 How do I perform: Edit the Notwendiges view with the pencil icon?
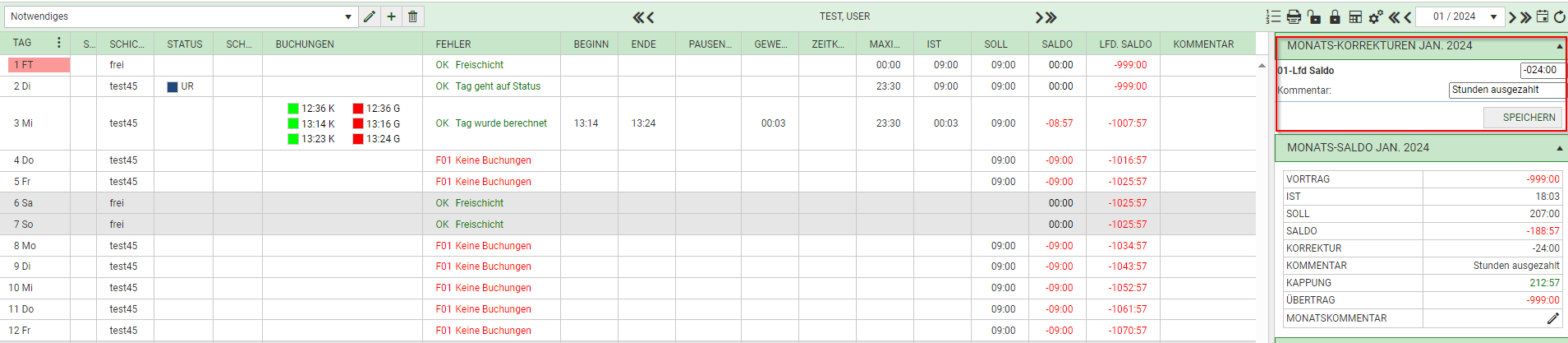tap(370, 16)
